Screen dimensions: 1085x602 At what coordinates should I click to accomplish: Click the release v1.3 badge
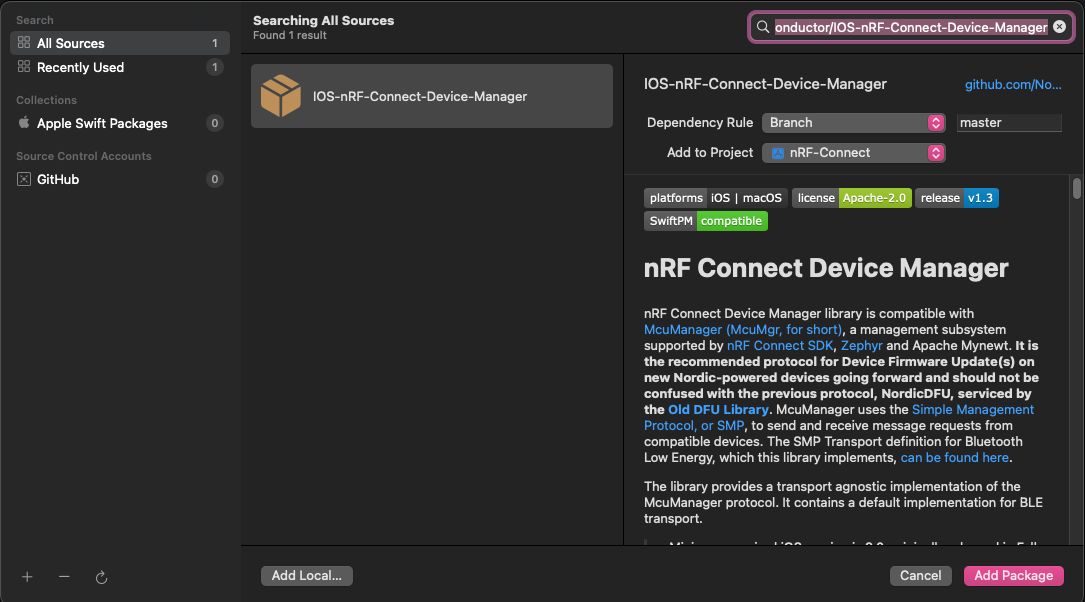pos(956,198)
